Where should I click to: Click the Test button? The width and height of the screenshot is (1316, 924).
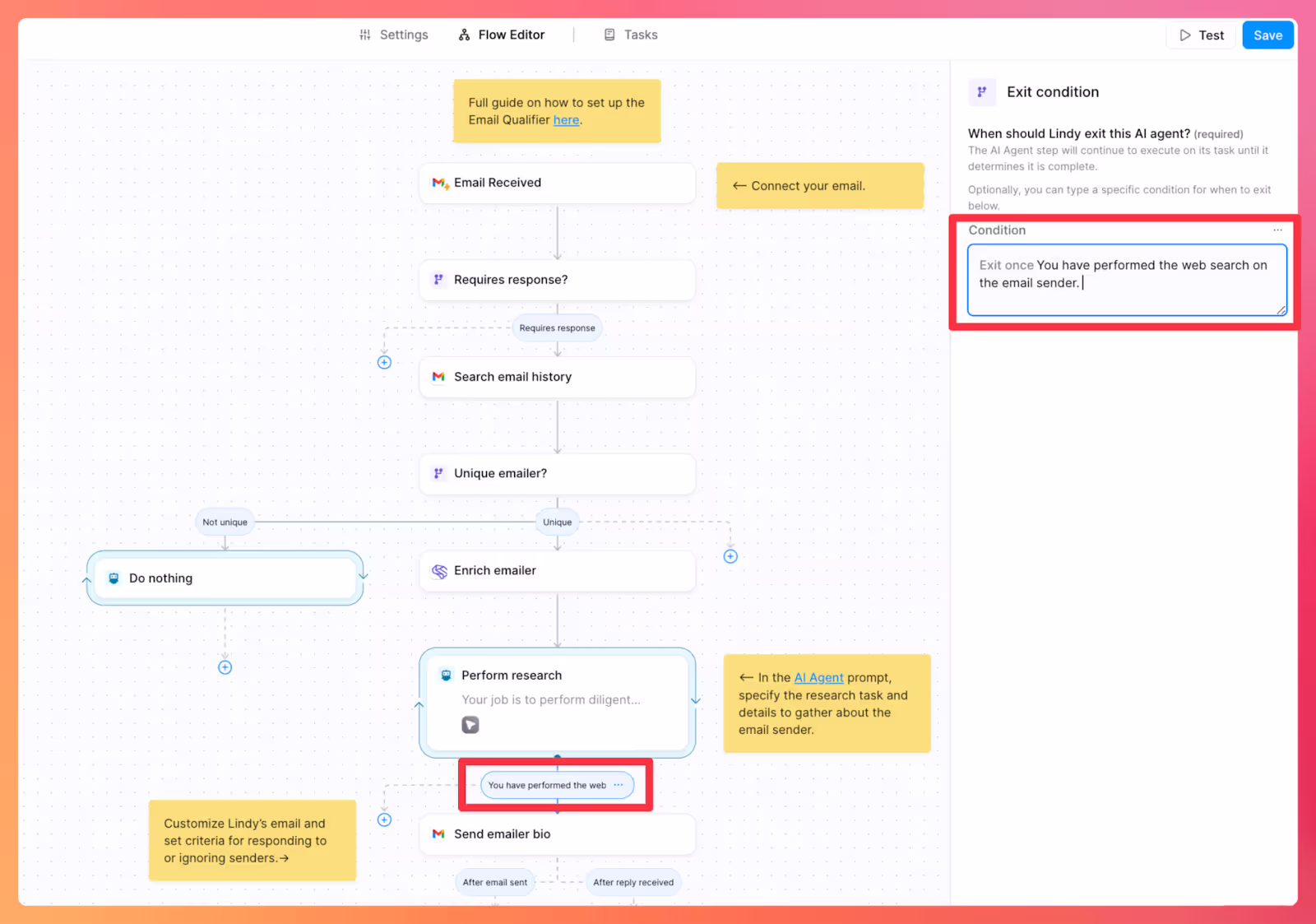[1201, 35]
